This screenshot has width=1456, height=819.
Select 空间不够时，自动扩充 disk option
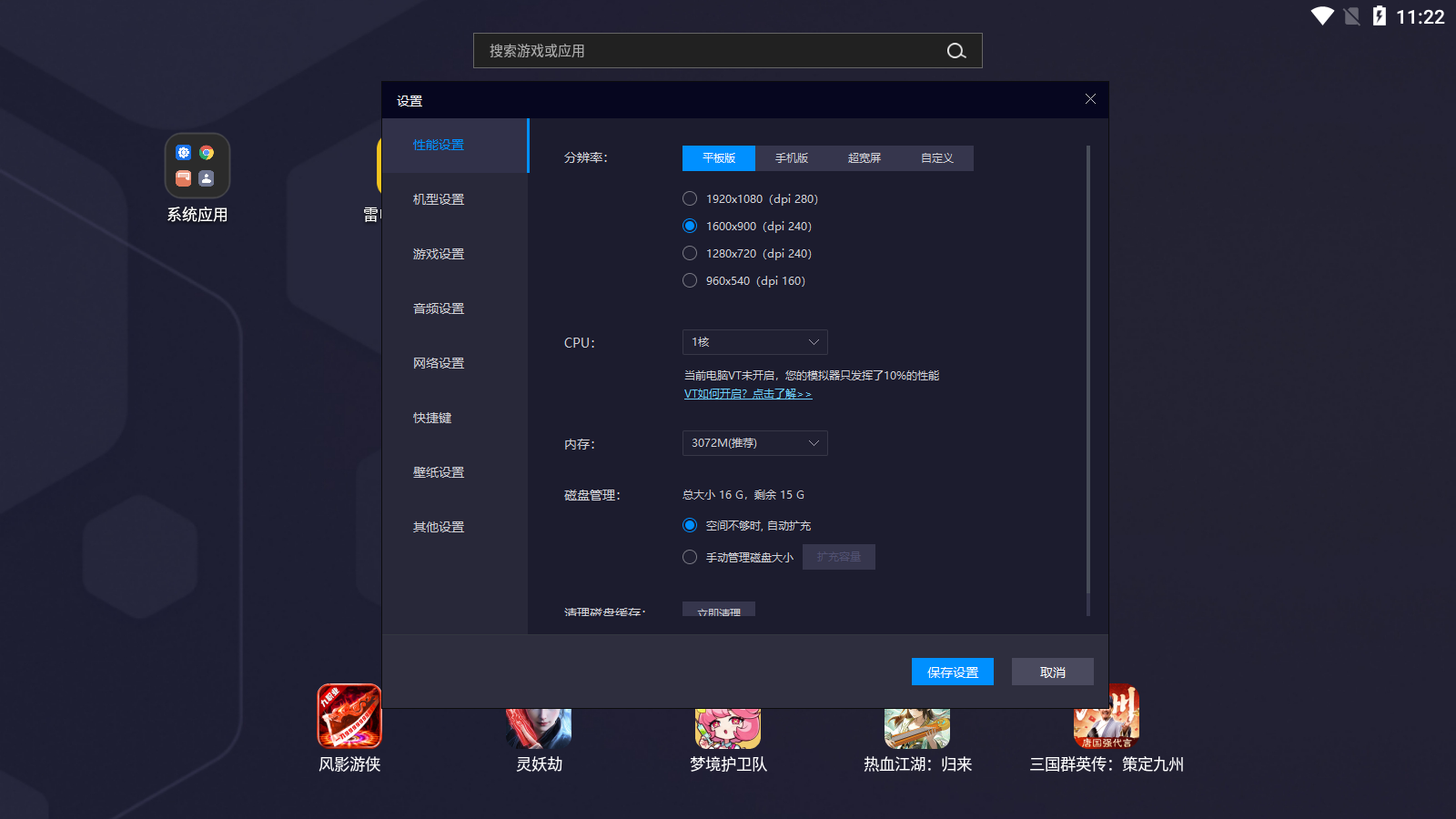(690, 525)
